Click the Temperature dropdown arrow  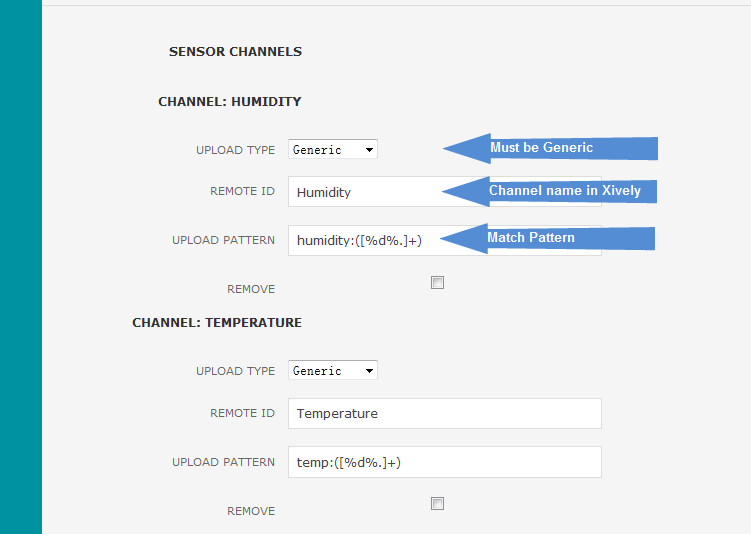[x=369, y=371]
